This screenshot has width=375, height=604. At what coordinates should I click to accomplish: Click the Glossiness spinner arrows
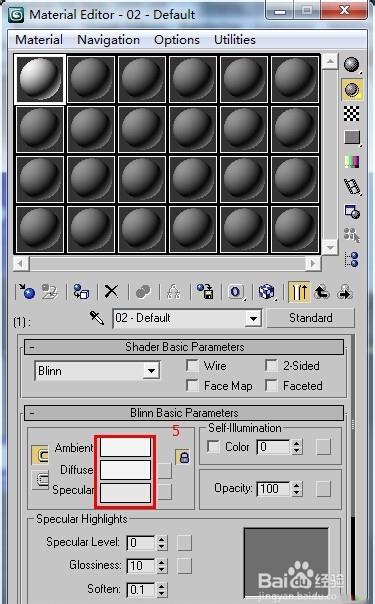tap(162, 566)
